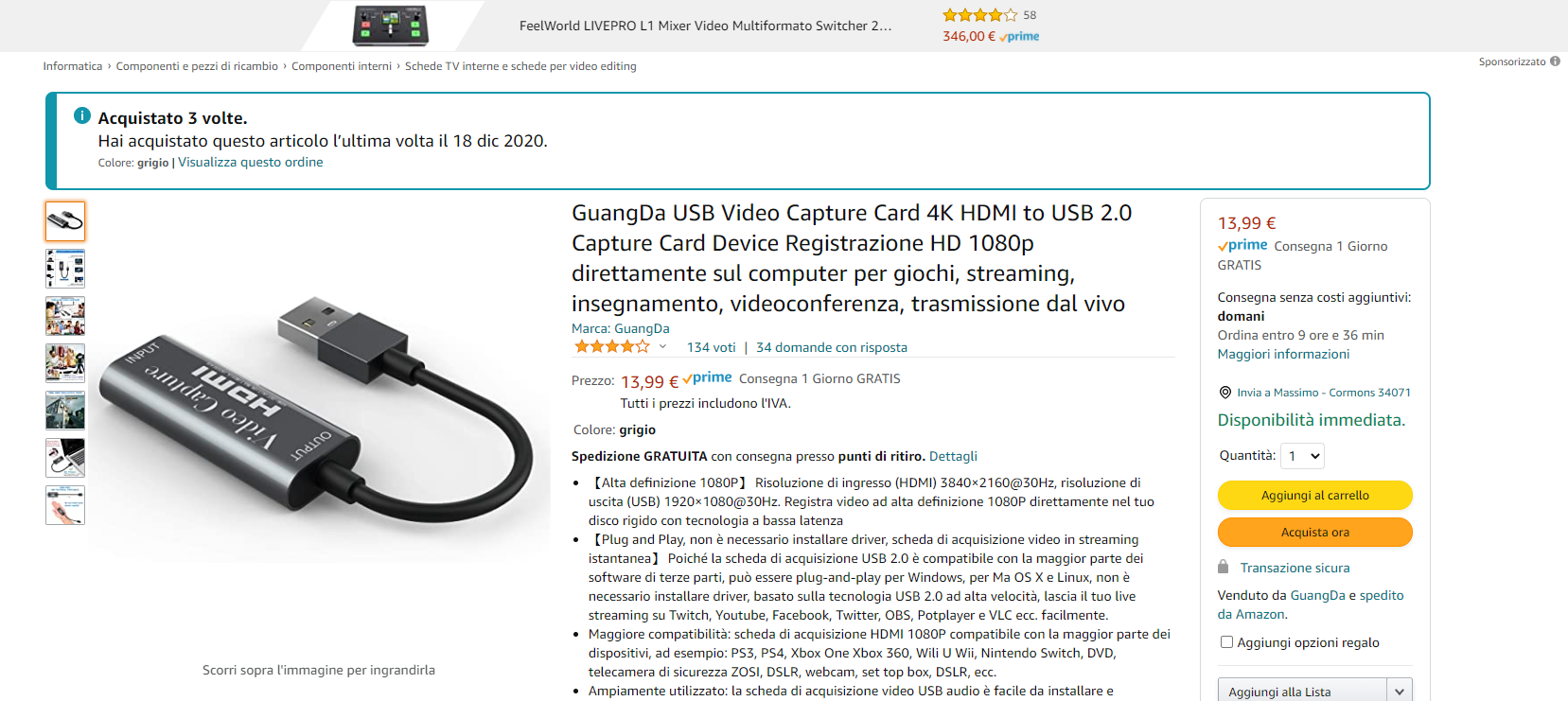1568x701 pixels.
Task: Select the last product thumbnail in the list
Action: coord(65,505)
